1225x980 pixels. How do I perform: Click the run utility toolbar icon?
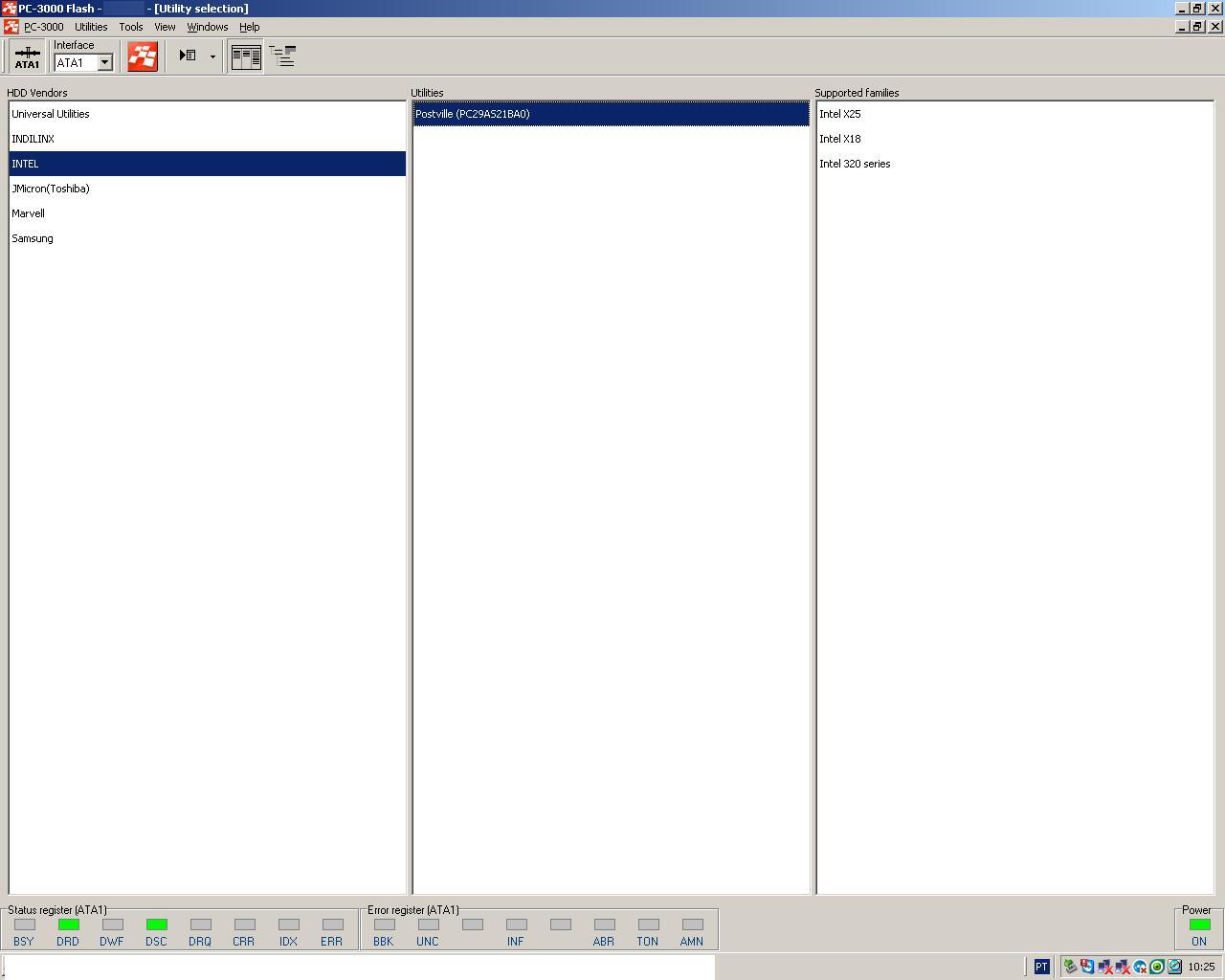(x=188, y=56)
